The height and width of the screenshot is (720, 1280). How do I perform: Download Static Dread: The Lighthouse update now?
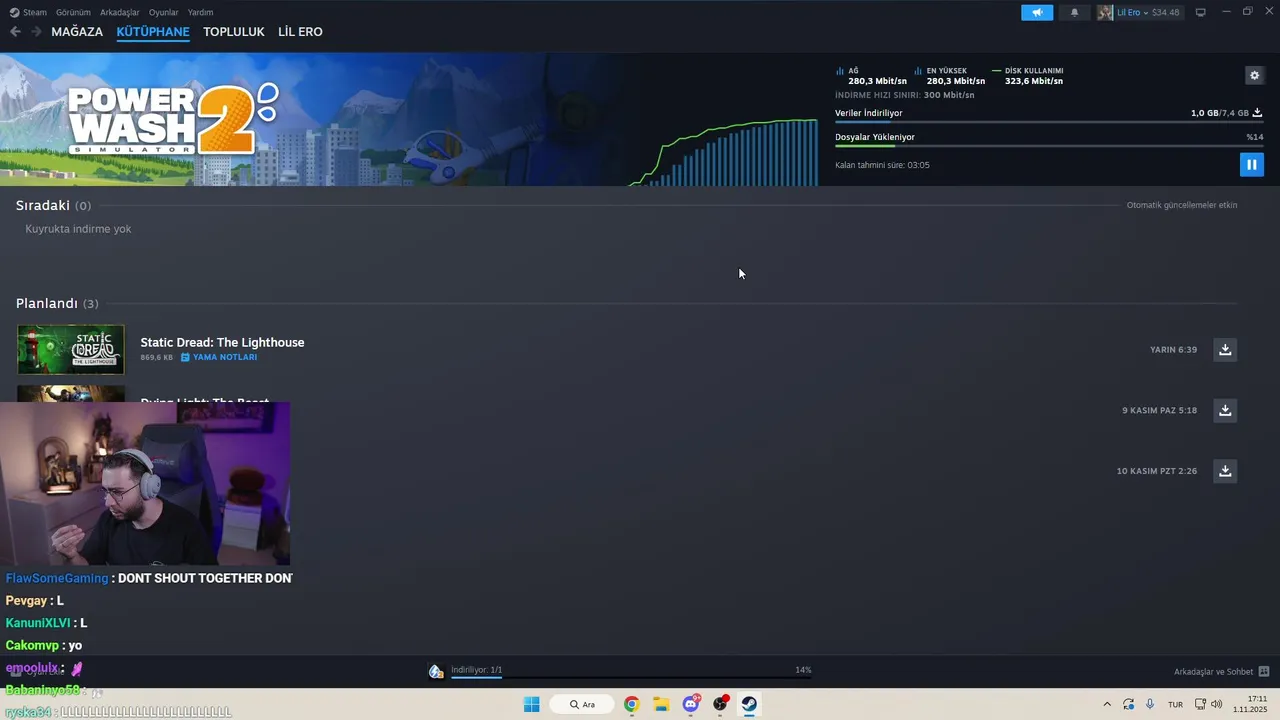click(1225, 349)
